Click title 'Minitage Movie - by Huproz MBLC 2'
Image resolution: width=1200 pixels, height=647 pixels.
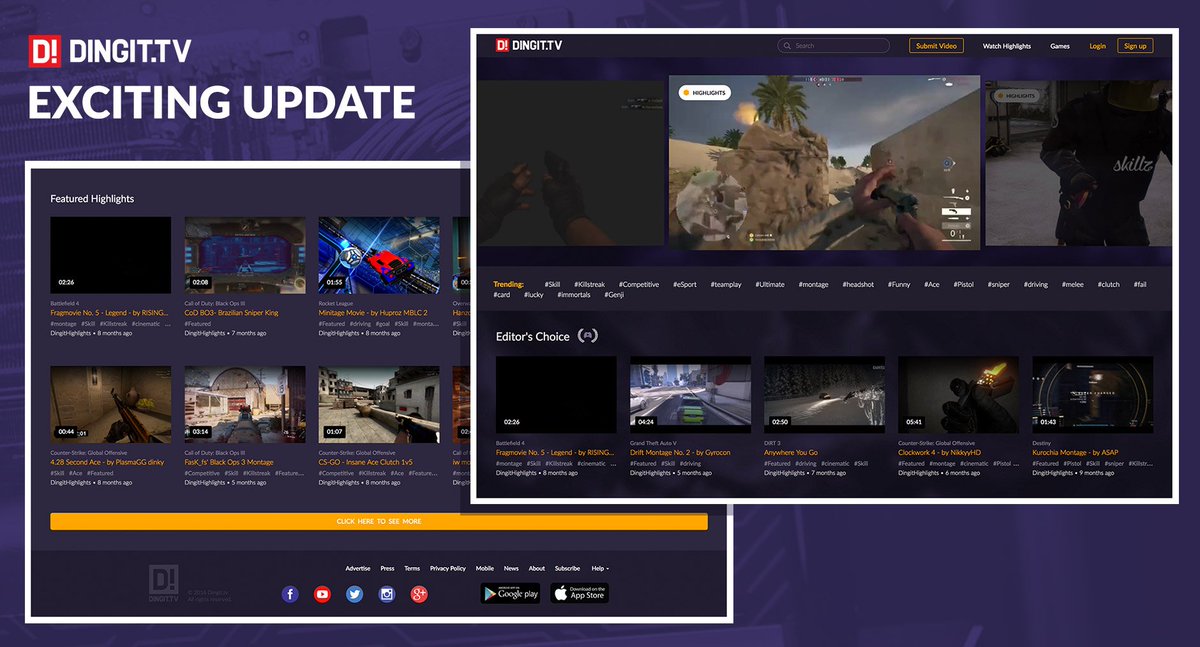coord(373,313)
